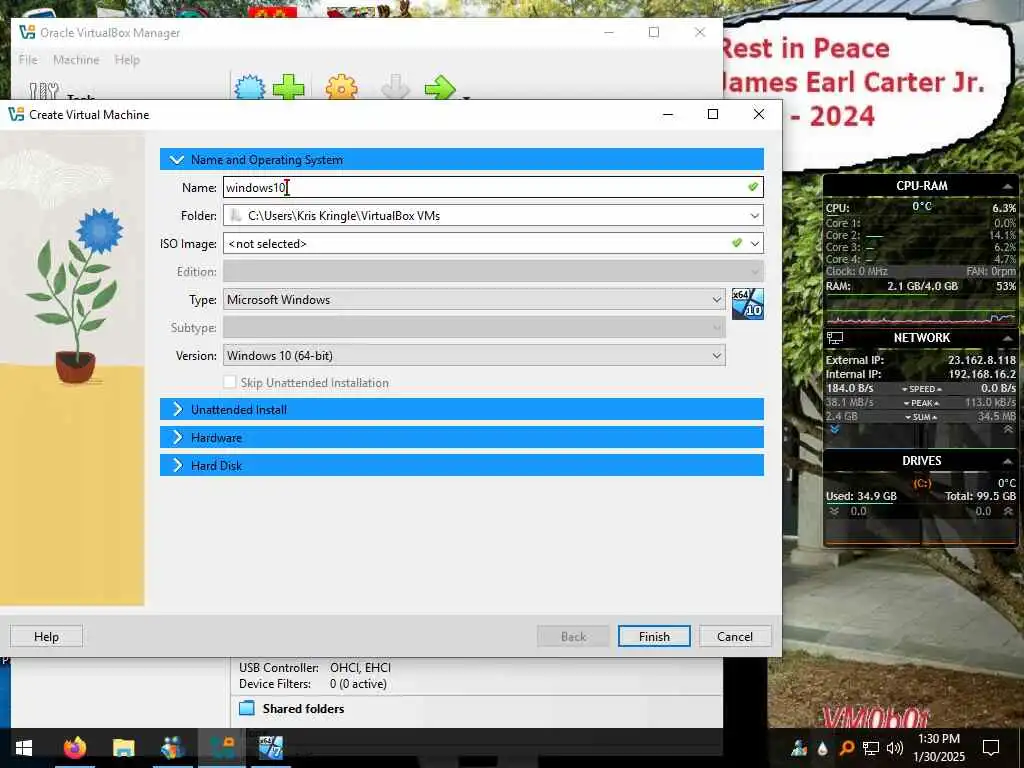Click the USB Controller OHCI, EHCI text

(x=315, y=667)
